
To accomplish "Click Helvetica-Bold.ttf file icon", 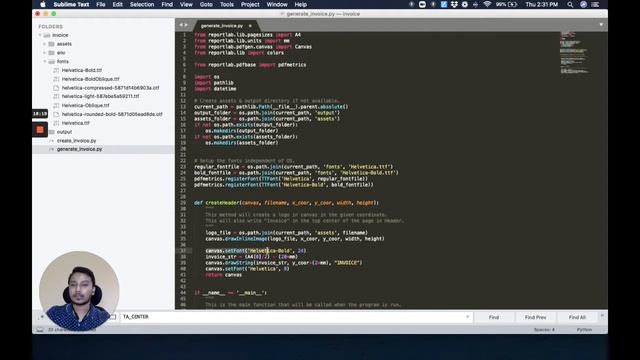I will pyautogui.click(x=56, y=70).
